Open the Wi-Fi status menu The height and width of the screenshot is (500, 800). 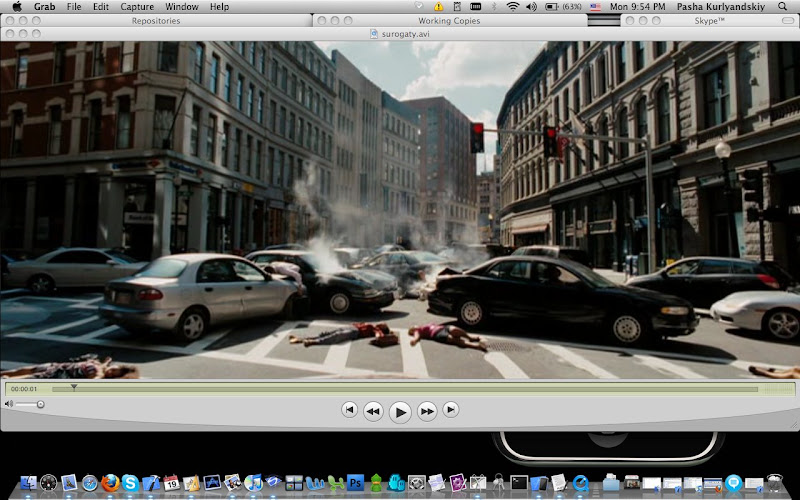513,6
